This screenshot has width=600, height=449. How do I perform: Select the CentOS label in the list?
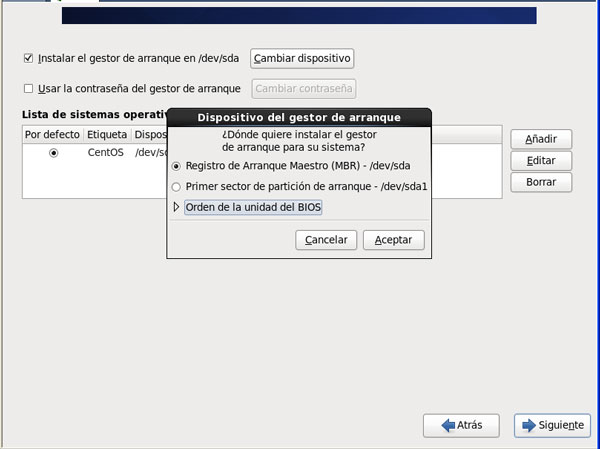104,153
